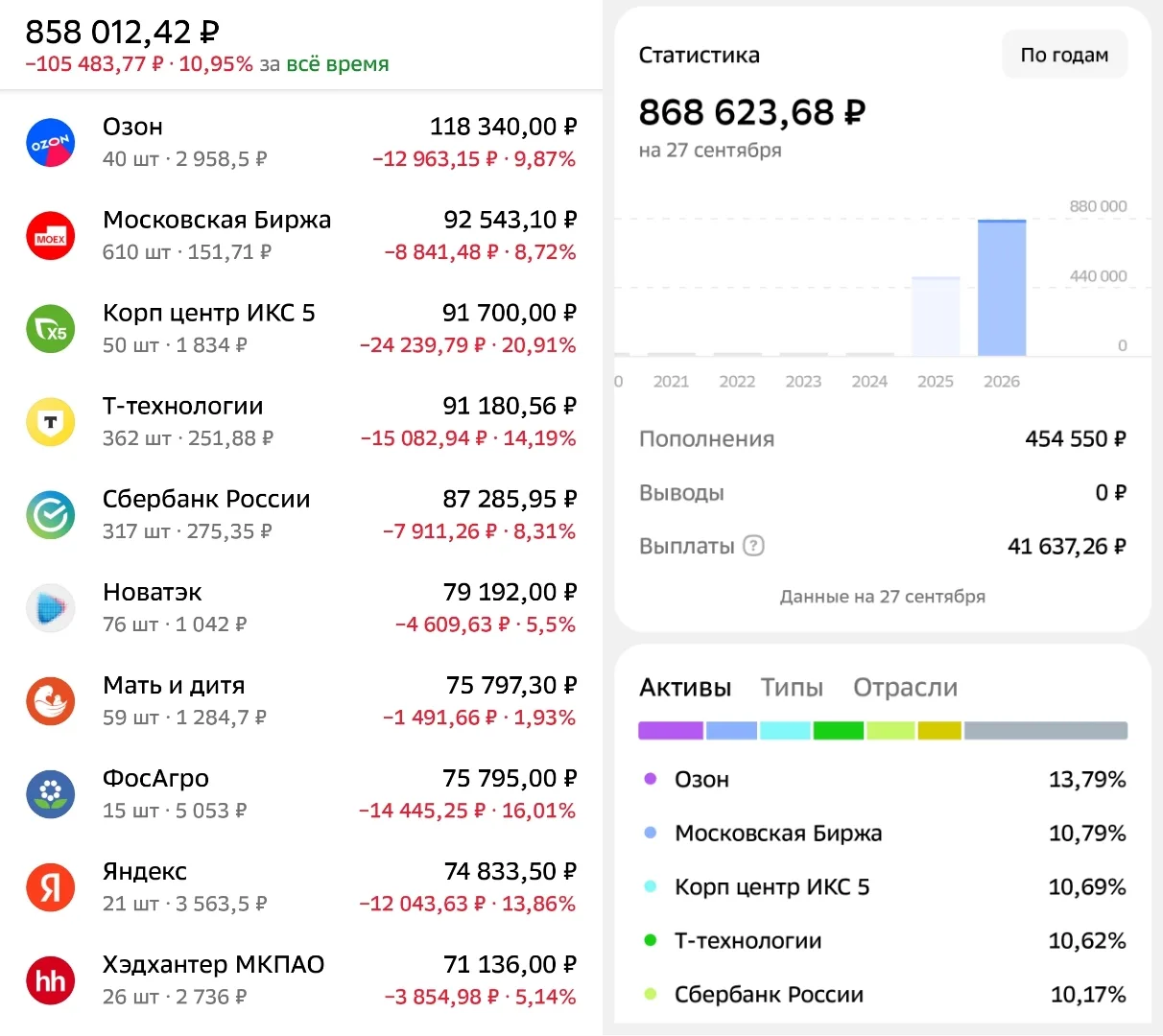The image size is (1163, 1036).
Task: Click statistics total 868 623,68 ₽
Action: (752, 112)
